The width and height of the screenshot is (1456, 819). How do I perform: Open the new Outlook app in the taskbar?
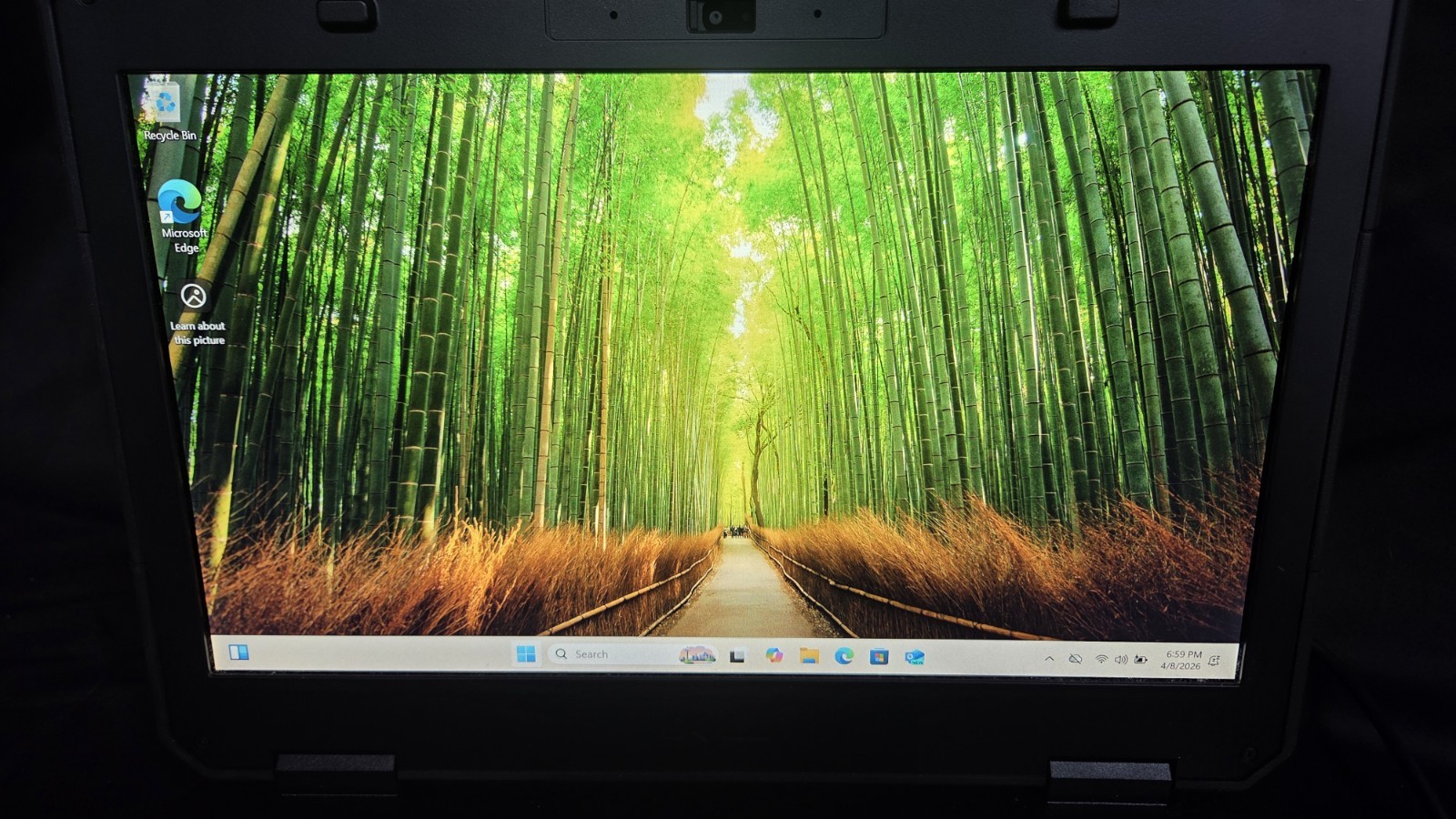tap(915, 657)
